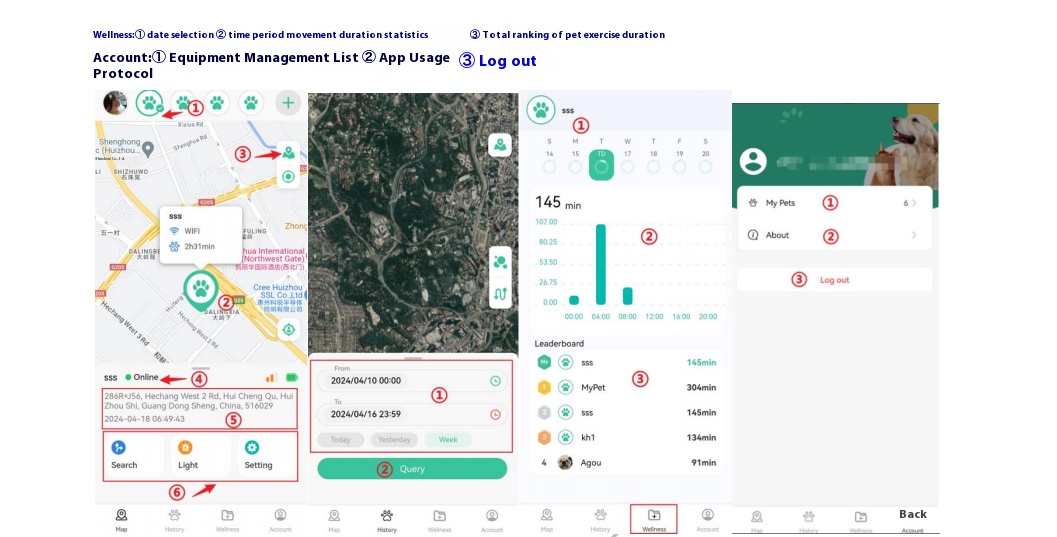Screen dimensions: 1057x537
Task: Select the Today time range chip
Action: tap(340, 440)
